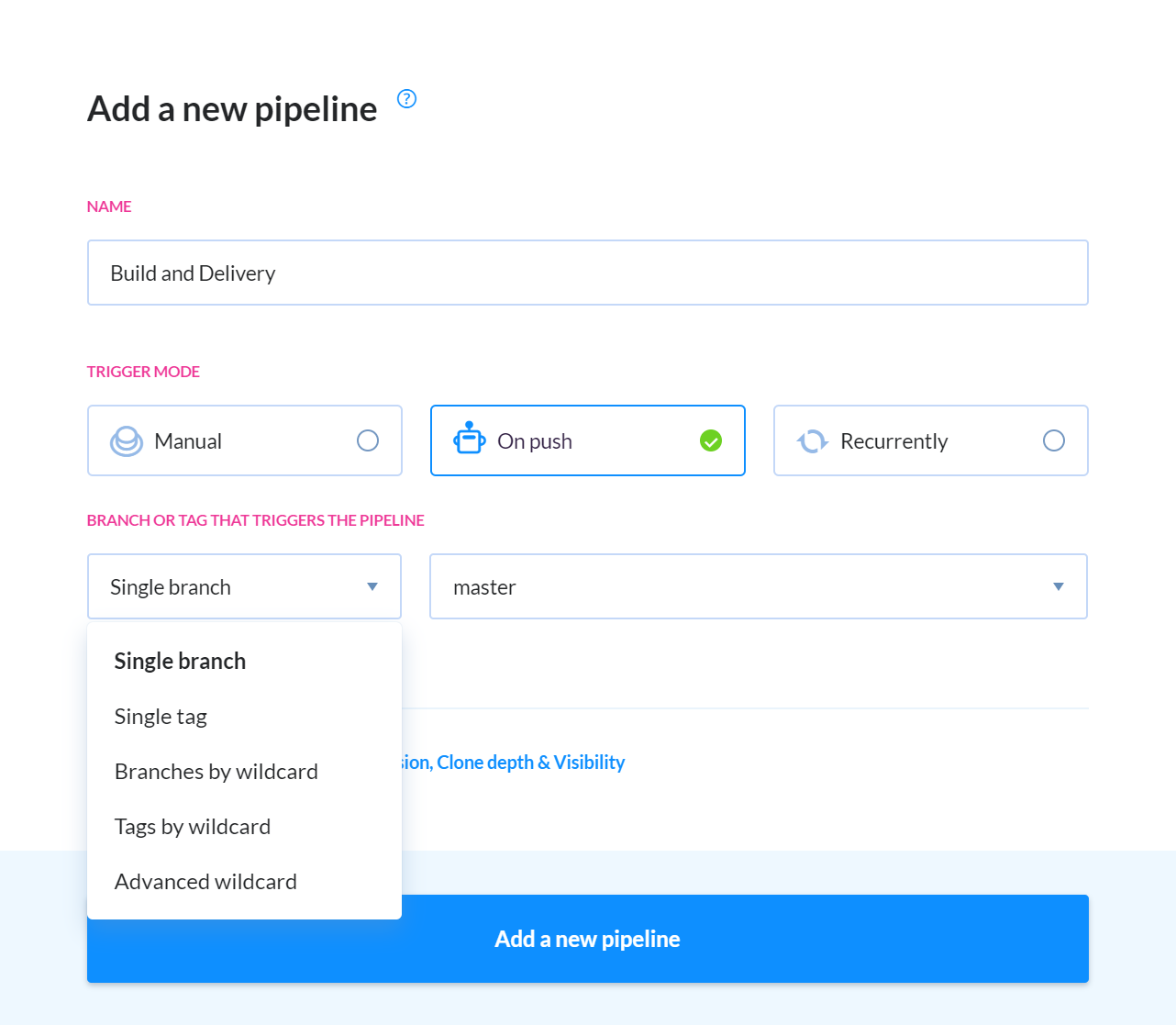Collapse the Single branch dropdown arrow
1176x1025 pixels.
pyautogui.click(x=372, y=587)
